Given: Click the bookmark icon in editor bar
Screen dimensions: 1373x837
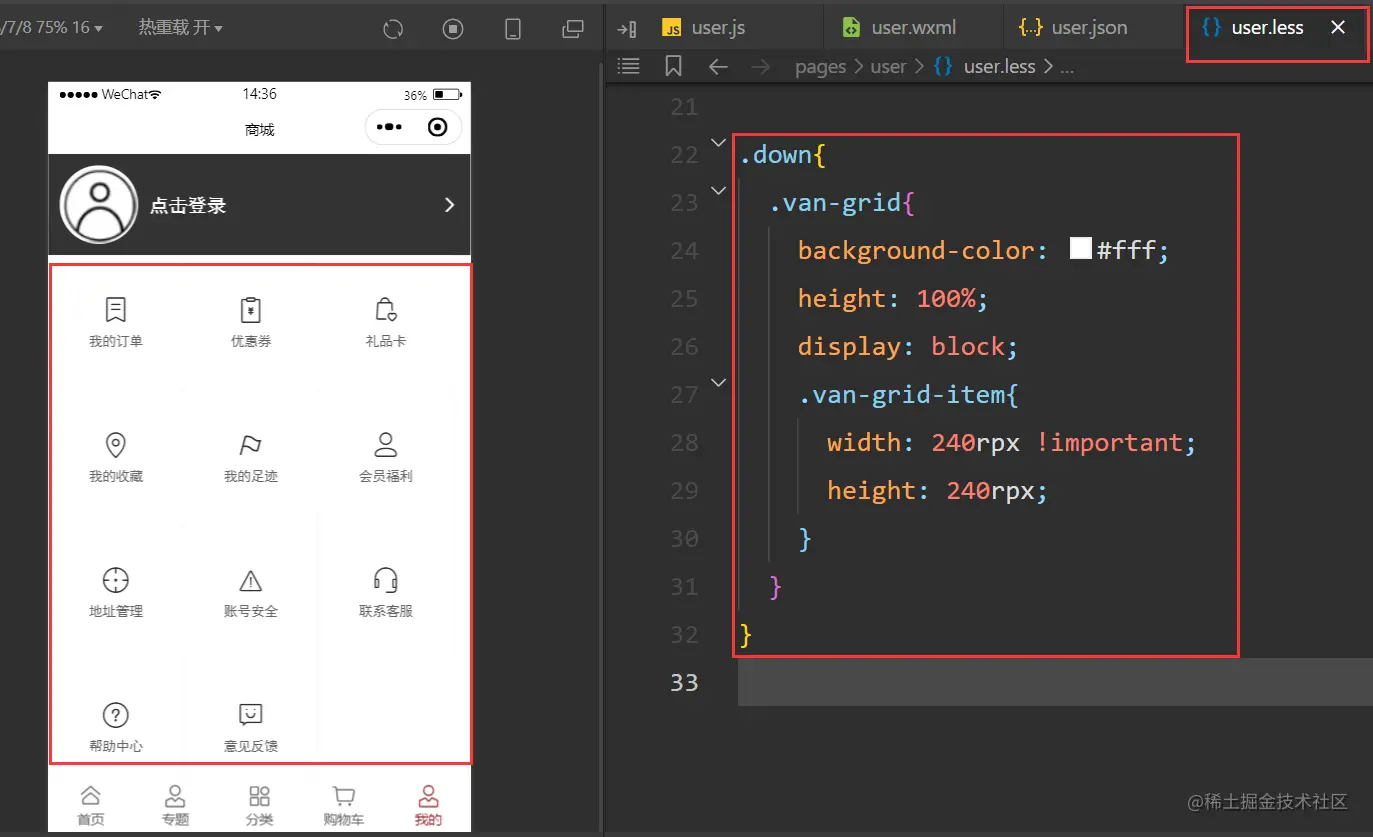Looking at the screenshot, I should coord(673,66).
